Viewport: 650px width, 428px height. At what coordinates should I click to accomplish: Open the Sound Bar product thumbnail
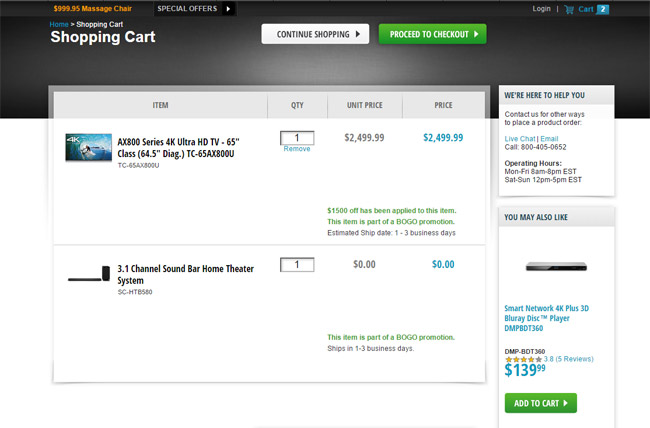click(x=89, y=274)
